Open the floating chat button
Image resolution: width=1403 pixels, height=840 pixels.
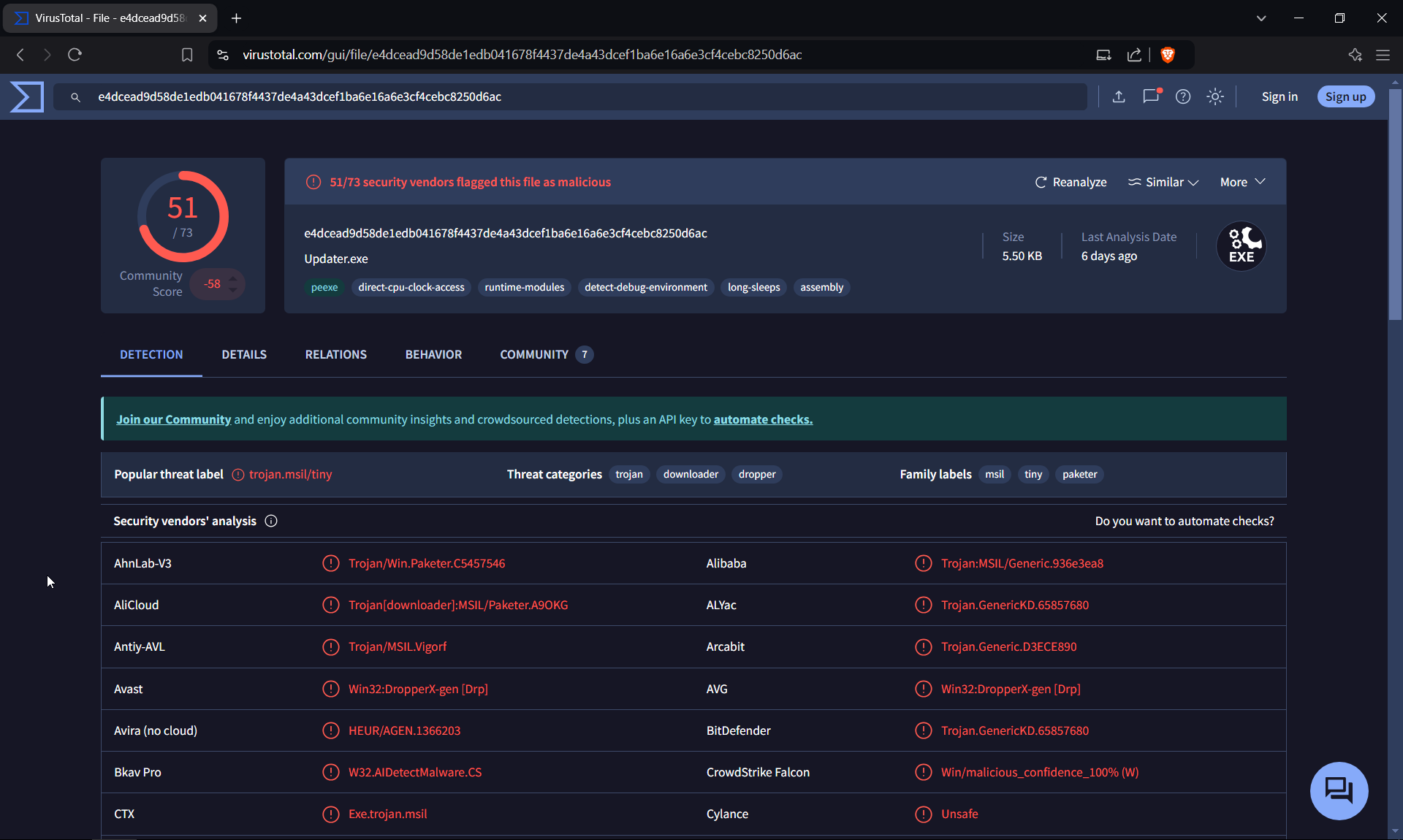pyautogui.click(x=1339, y=791)
